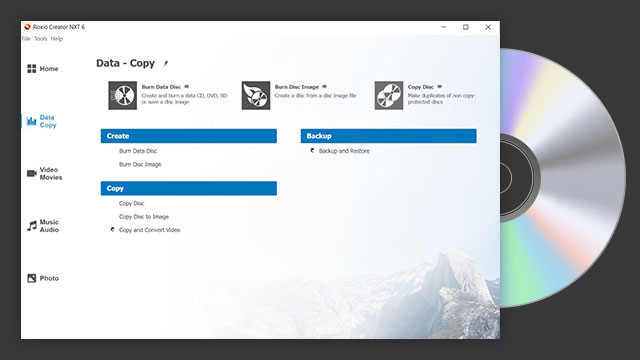Choose Copy Disc to Image link
The height and width of the screenshot is (360, 640).
click(x=144, y=216)
